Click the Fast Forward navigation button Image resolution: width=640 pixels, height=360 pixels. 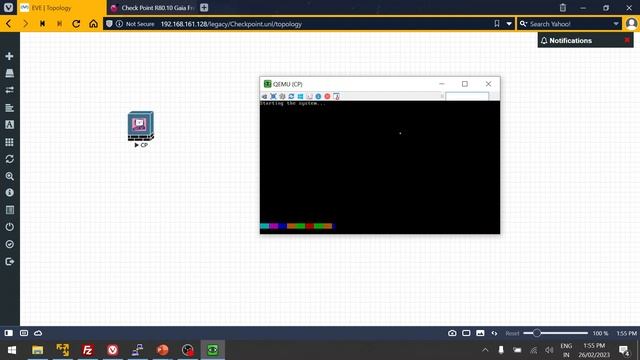(x=59, y=24)
